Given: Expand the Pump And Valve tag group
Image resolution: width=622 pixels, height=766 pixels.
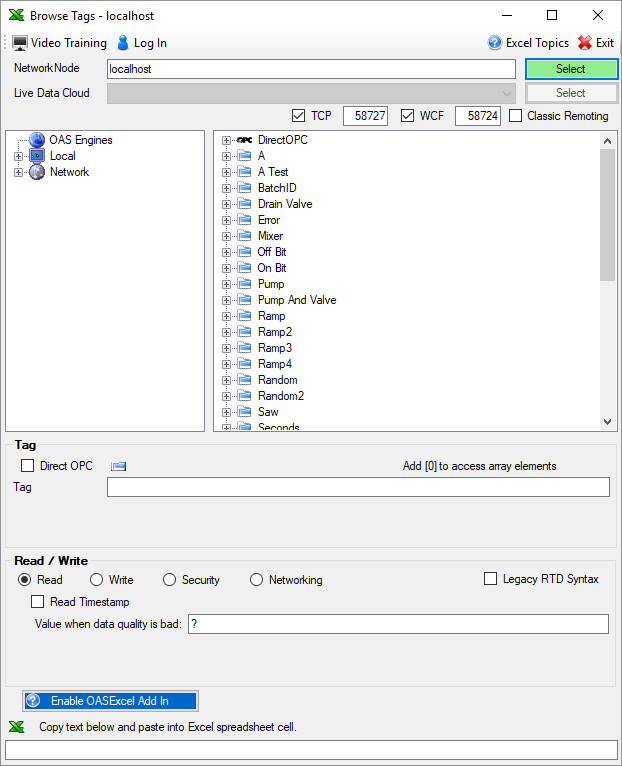Looking at the screenshot, I should click(227, 300).
